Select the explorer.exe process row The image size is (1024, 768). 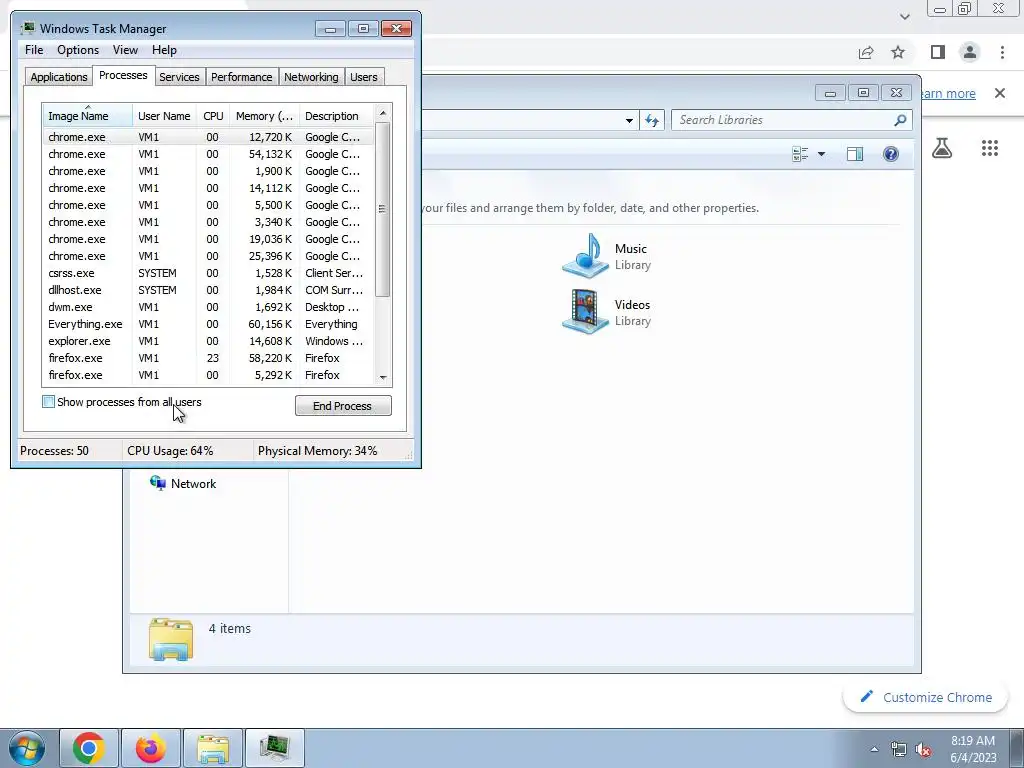click(x=208, y=341)
